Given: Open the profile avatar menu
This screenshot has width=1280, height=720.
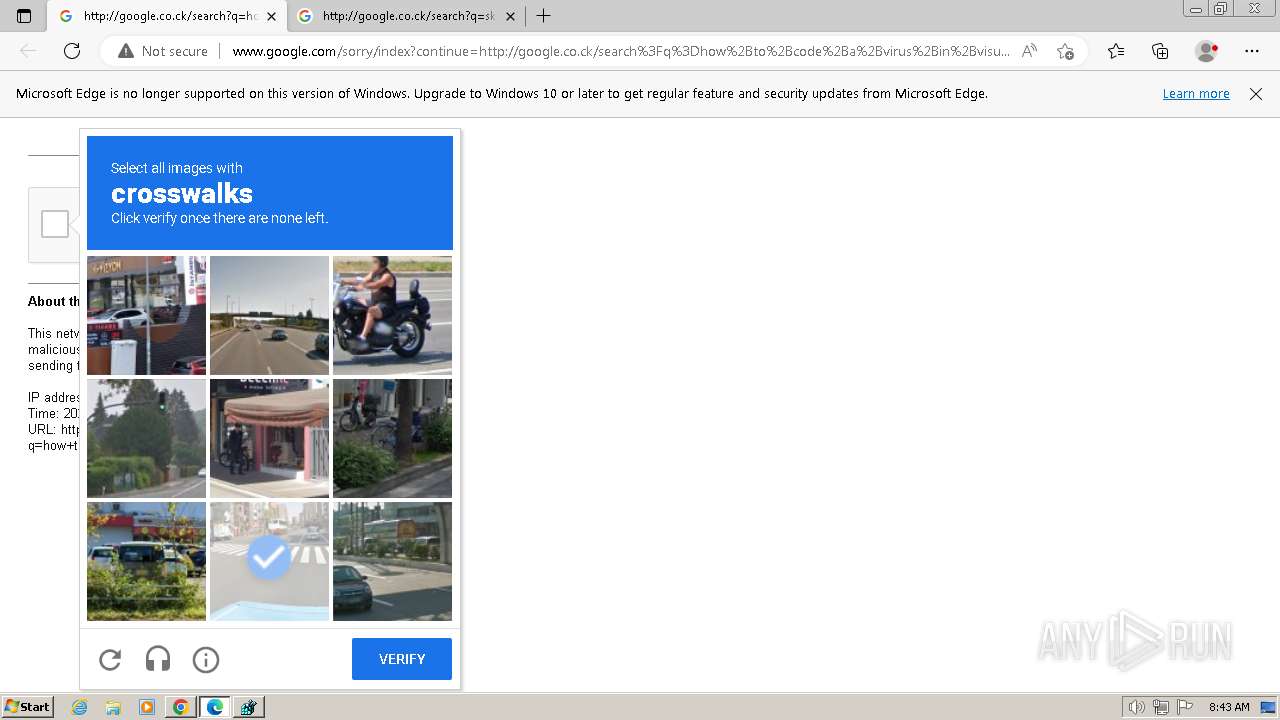Looking at the screenshot, I should 1206,51.
